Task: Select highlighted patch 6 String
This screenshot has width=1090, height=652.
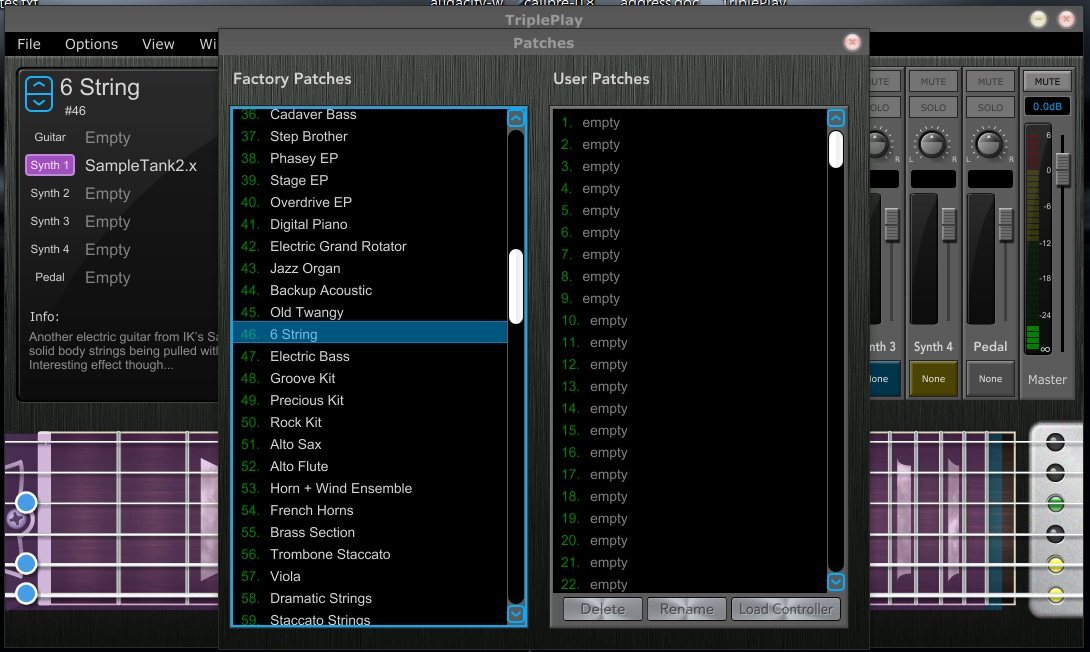Action: pos(370,334)
